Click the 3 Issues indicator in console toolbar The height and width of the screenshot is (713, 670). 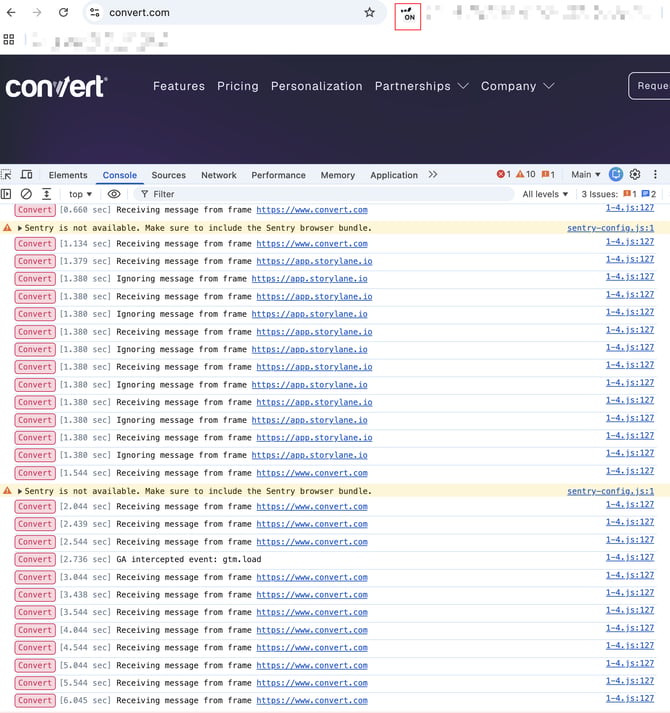coord(619,194)
